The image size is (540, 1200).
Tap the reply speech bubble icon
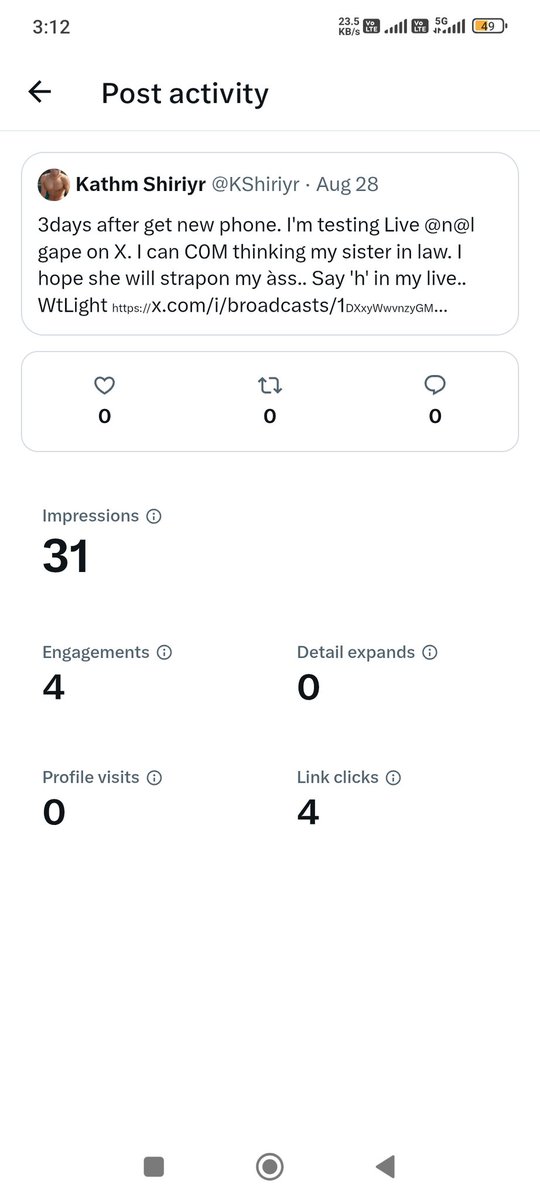pos(435,385)
